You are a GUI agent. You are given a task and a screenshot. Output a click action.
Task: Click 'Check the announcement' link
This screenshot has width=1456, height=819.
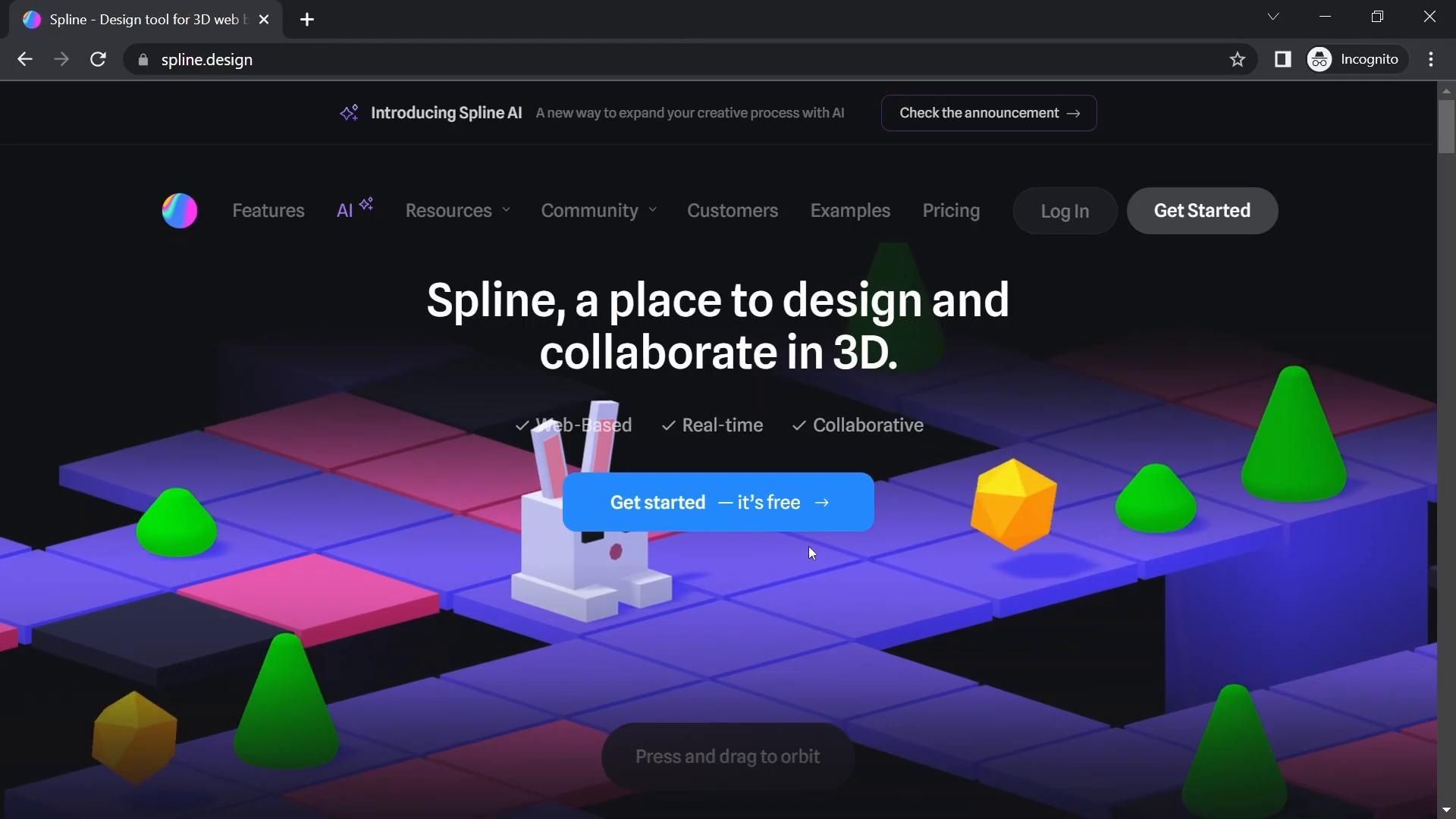(x=988, y=113)
